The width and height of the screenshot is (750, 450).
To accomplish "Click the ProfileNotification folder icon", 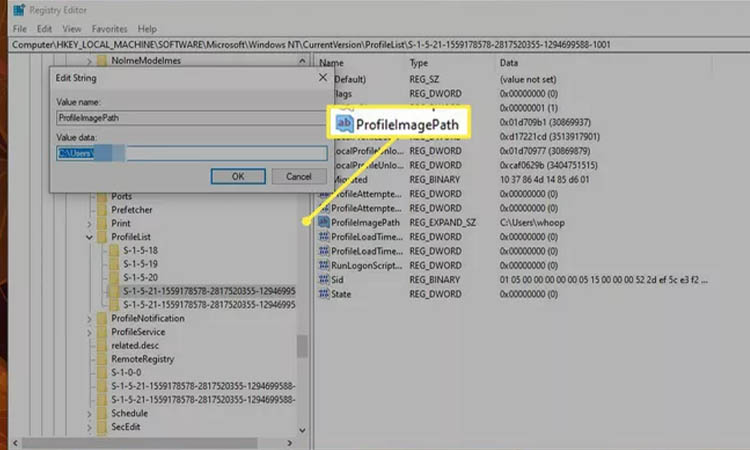I will coord(102,318).
